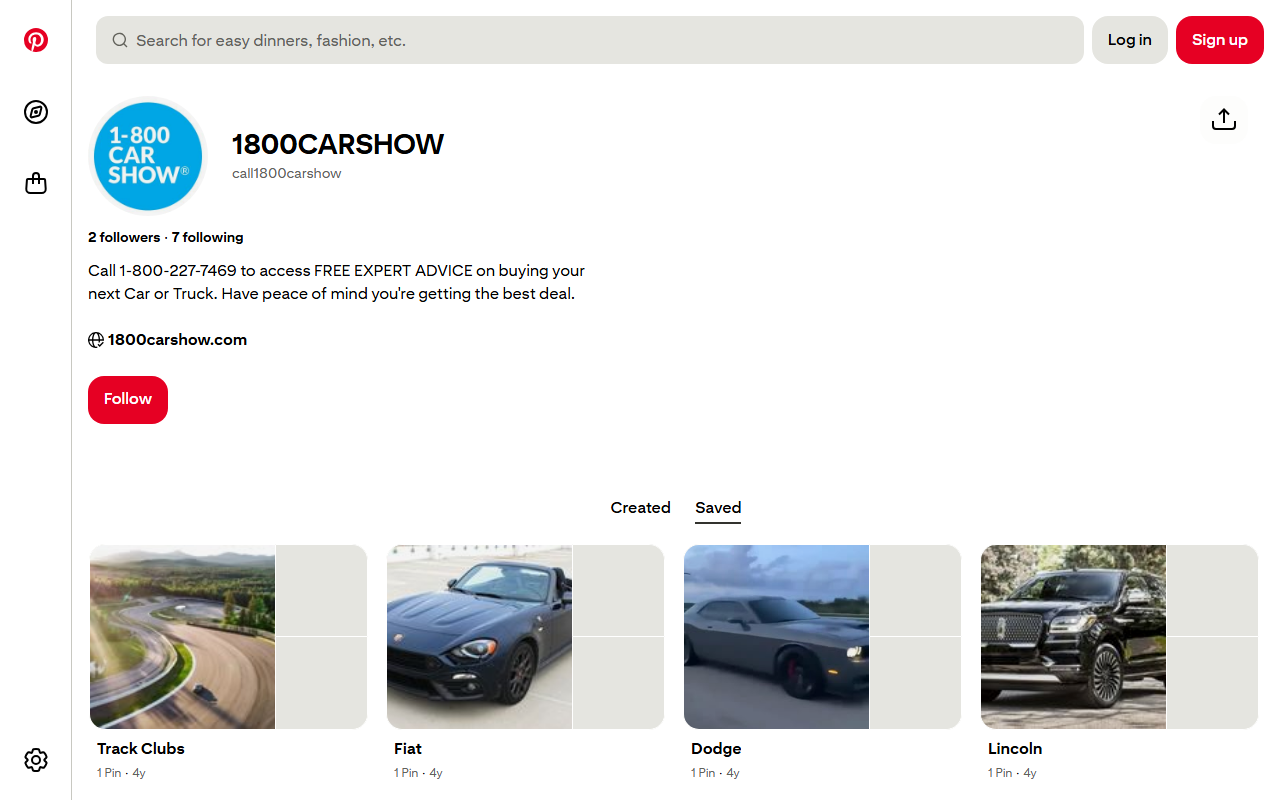Open the Dodge board cover image
The width and height of the screenshot is (1280, 800).
[822, 637]
